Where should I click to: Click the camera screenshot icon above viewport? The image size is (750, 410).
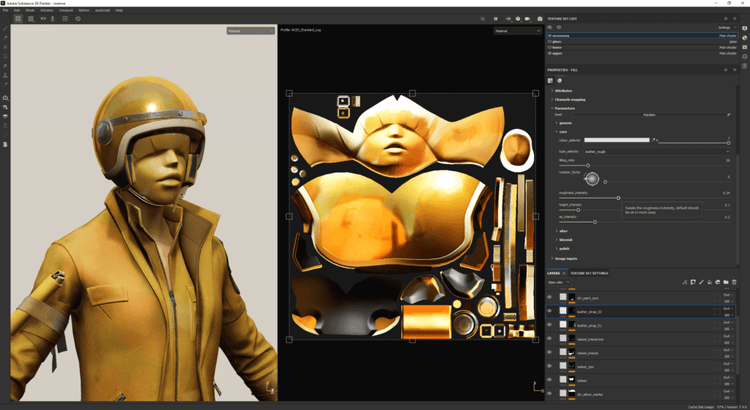(540, 19)
